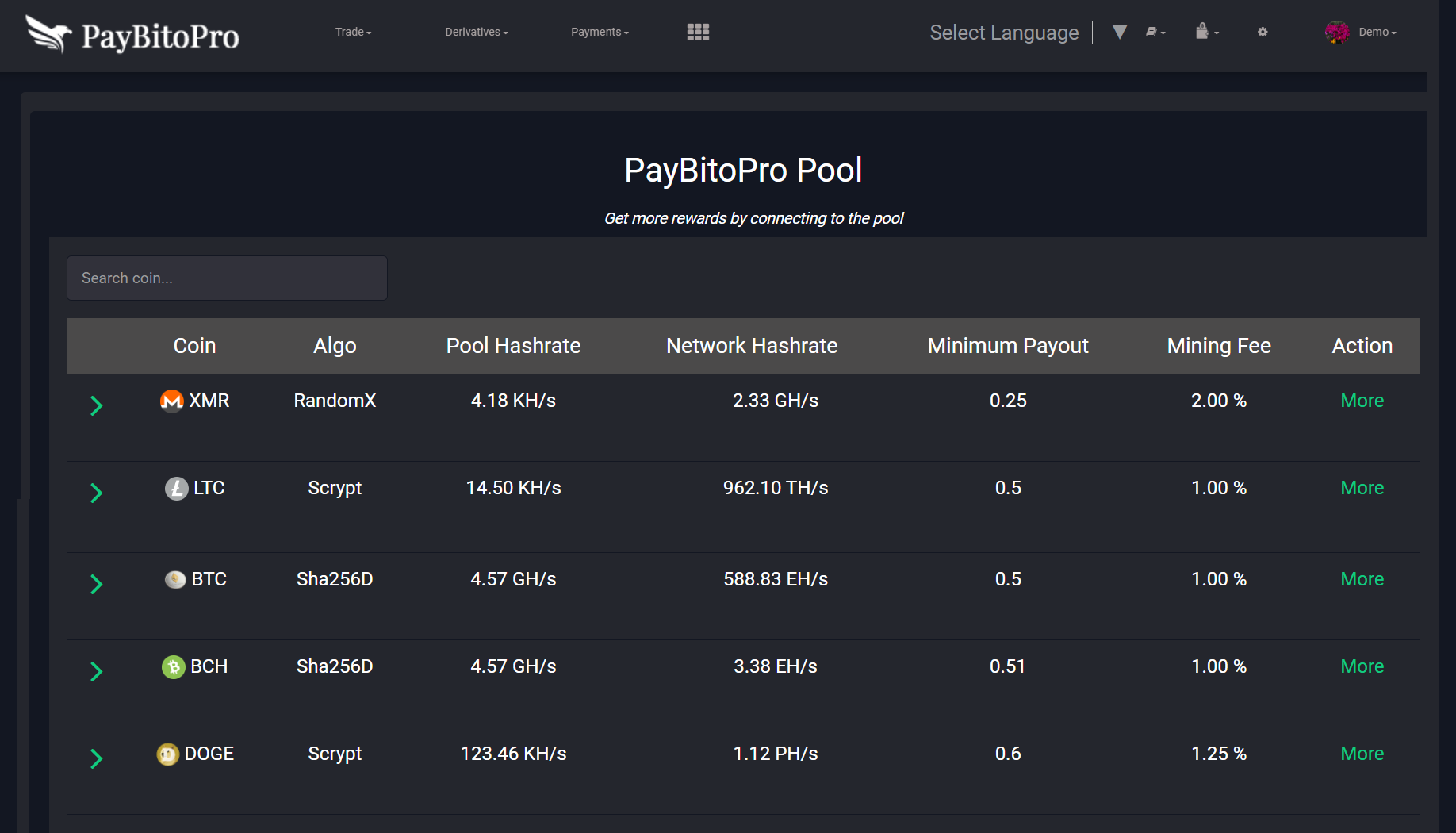The width and height of the screenshot is (1456, 833).
Task: Expand the LTC row chevron
Action: (x=96, y=493)
